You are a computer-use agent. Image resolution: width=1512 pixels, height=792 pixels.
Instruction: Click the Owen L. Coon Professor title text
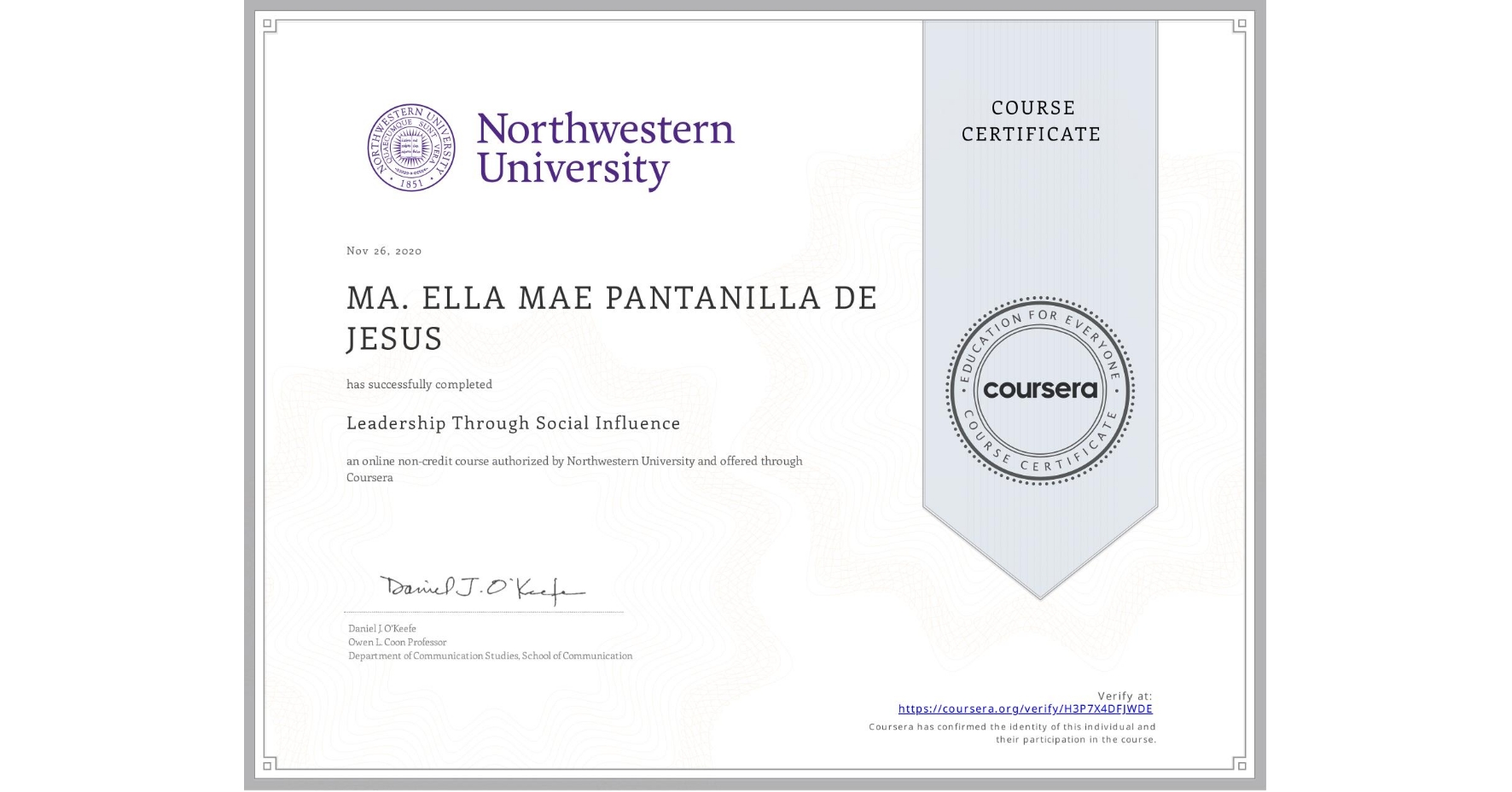(397, 641)
